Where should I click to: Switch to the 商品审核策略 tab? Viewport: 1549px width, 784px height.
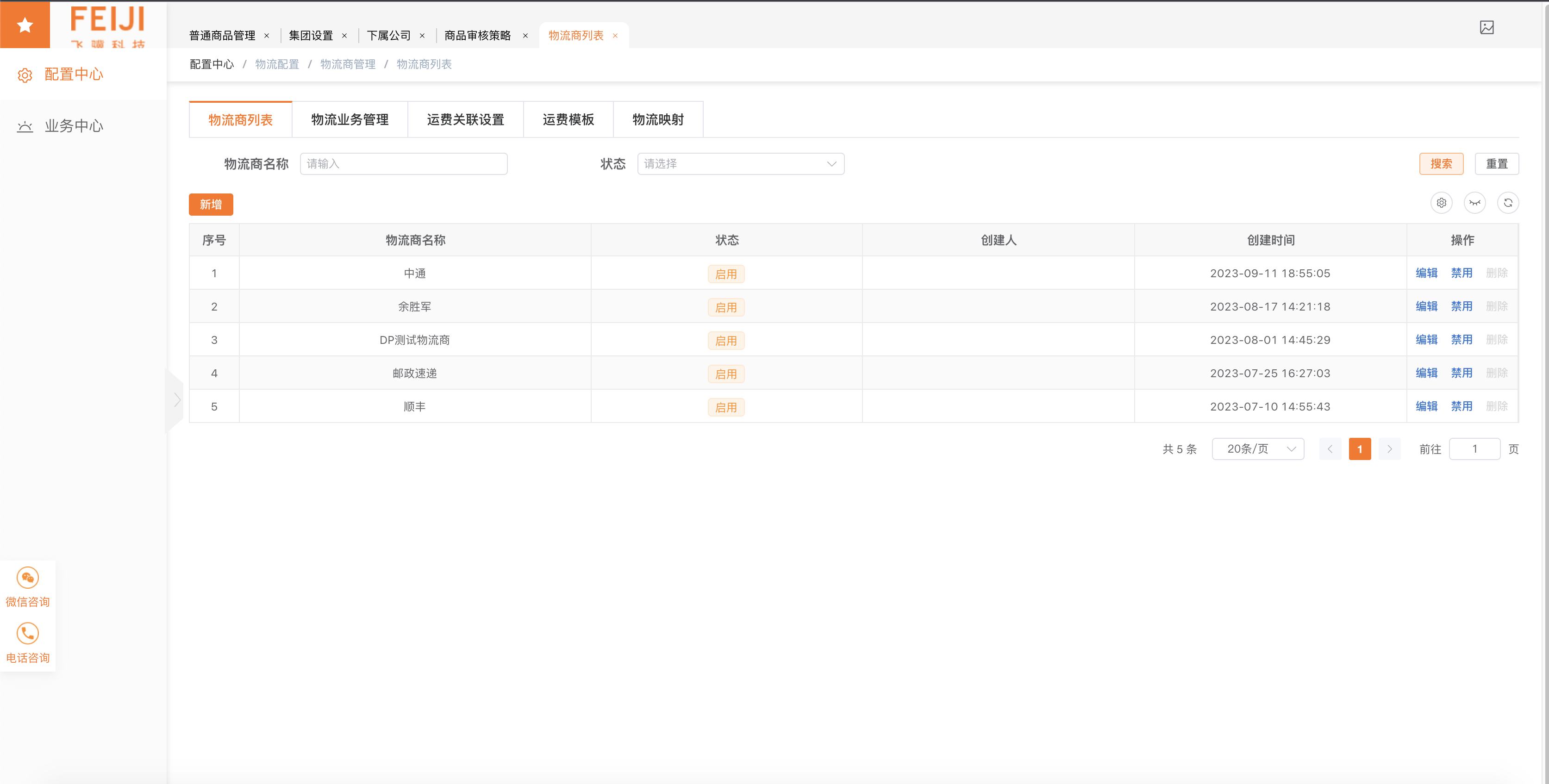point(477,36)
